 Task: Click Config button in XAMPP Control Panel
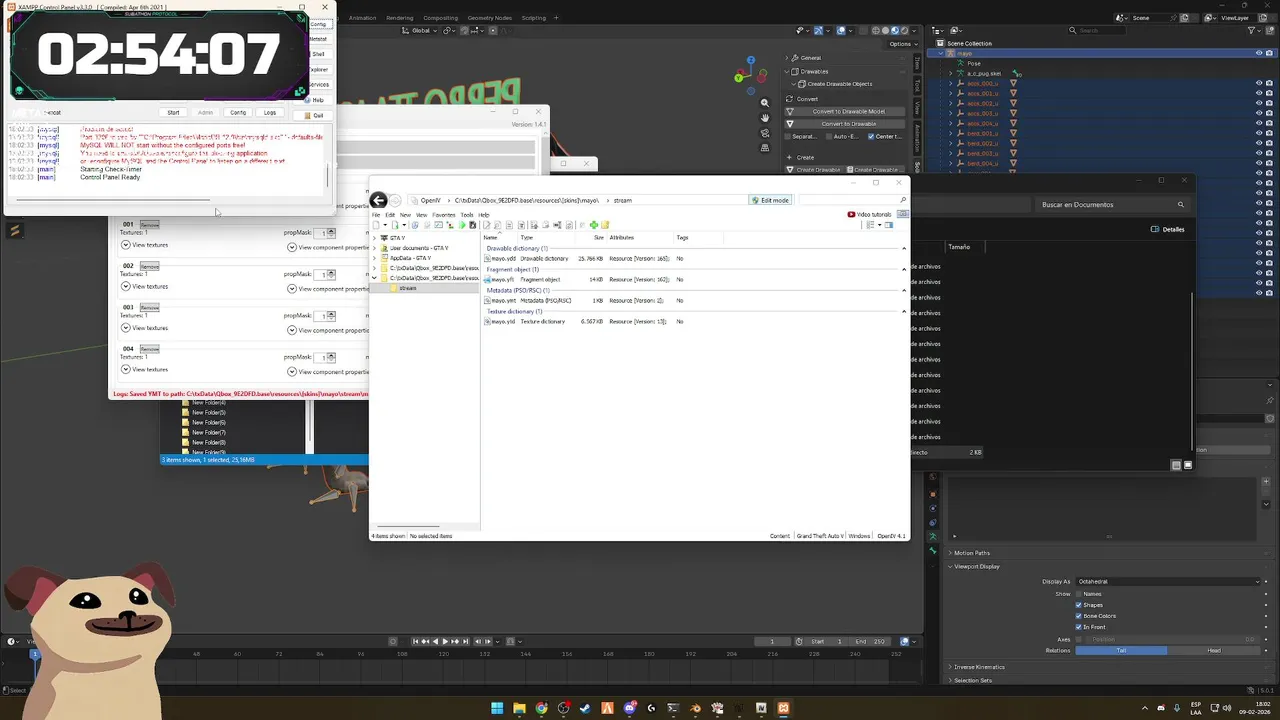point(237,113)
